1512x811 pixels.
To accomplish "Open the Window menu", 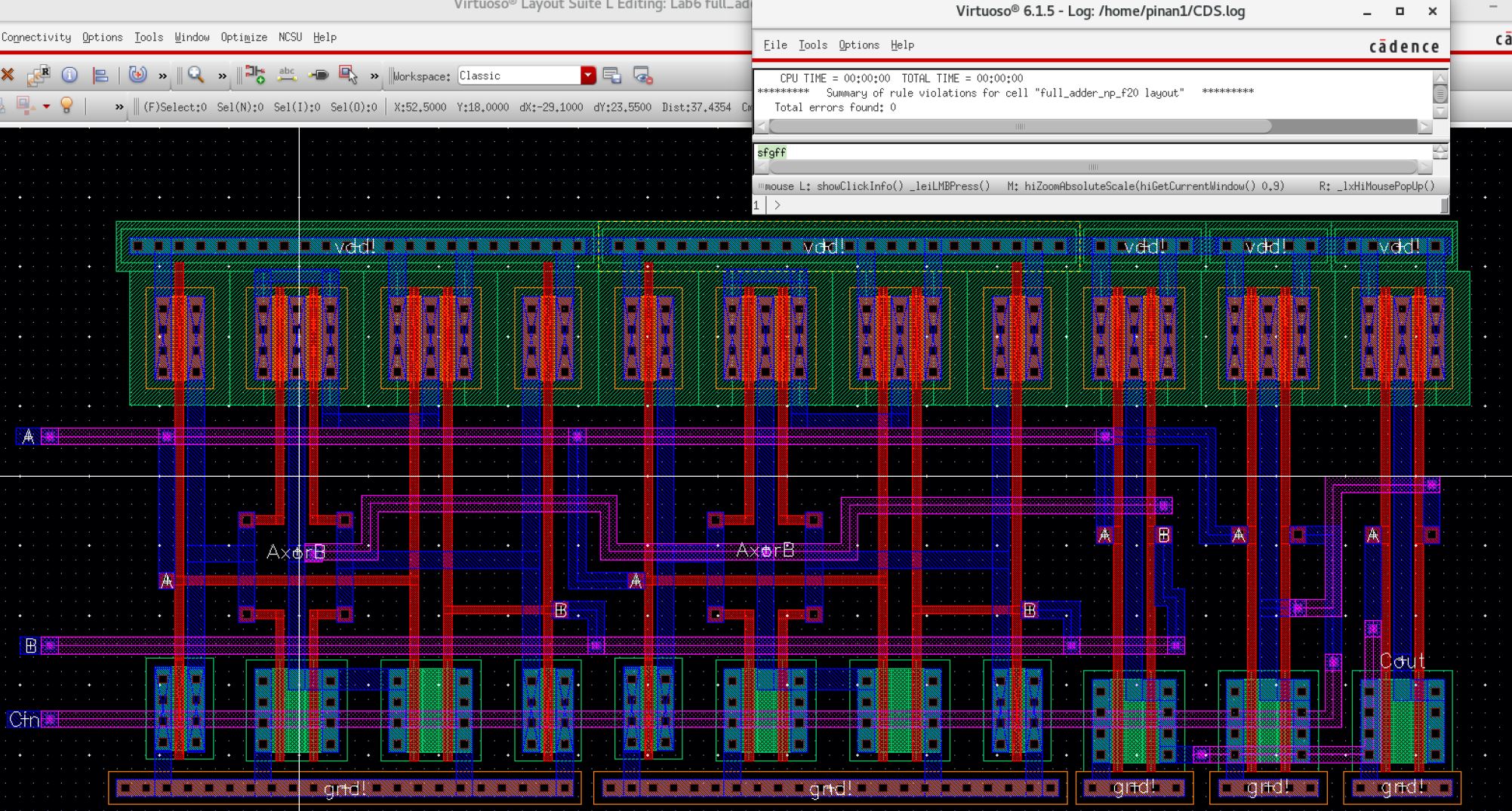I will coord(192,37).
